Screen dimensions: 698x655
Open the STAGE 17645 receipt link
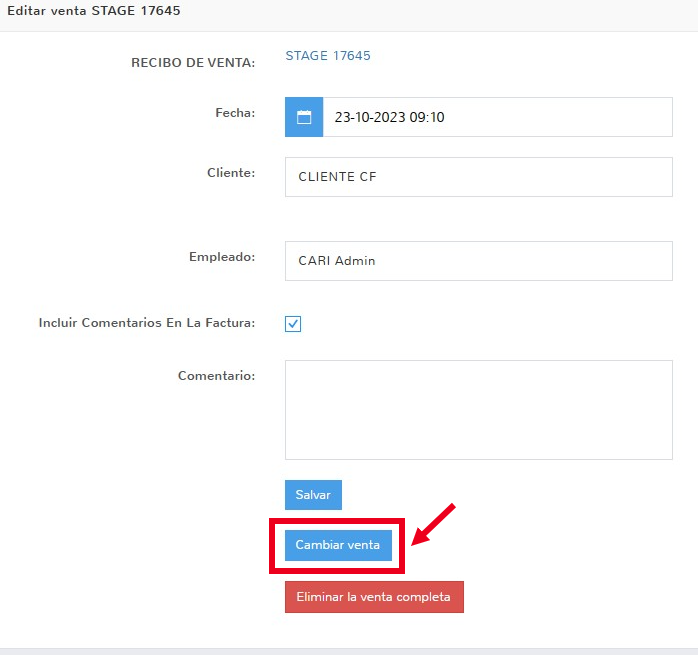[x=328, y=56]
